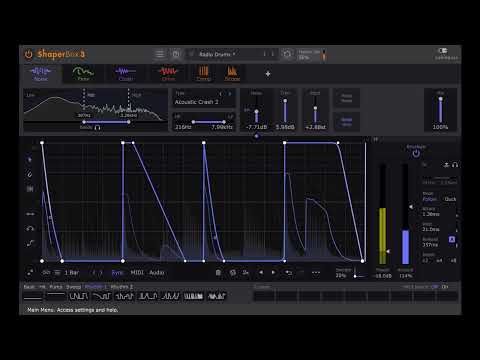Click the horizontal arrows snap icon
Screen dimensions: 480x360
pyautogui.click(x=30, y=214)
